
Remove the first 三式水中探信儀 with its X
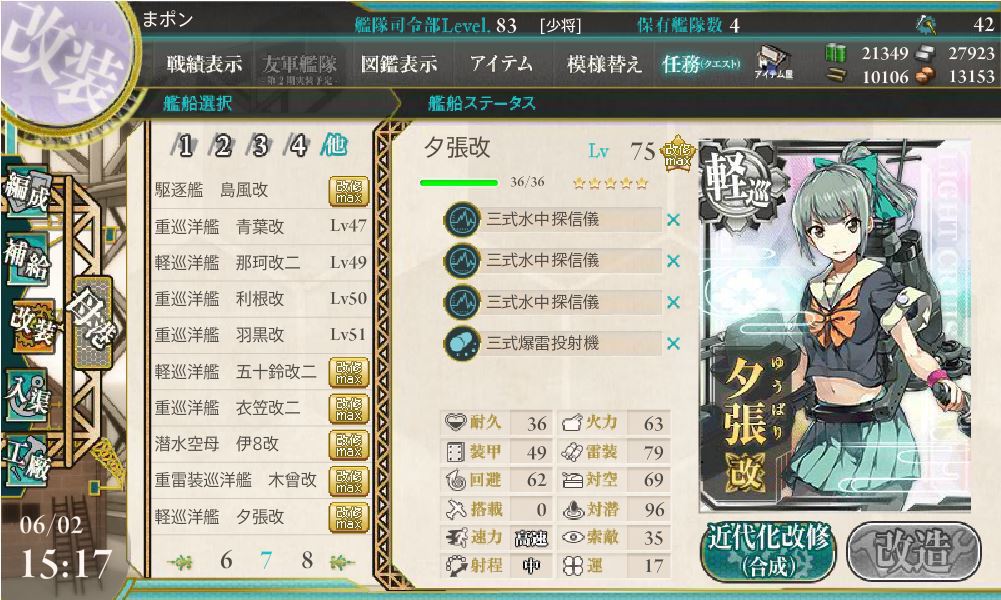coord(673,220)
